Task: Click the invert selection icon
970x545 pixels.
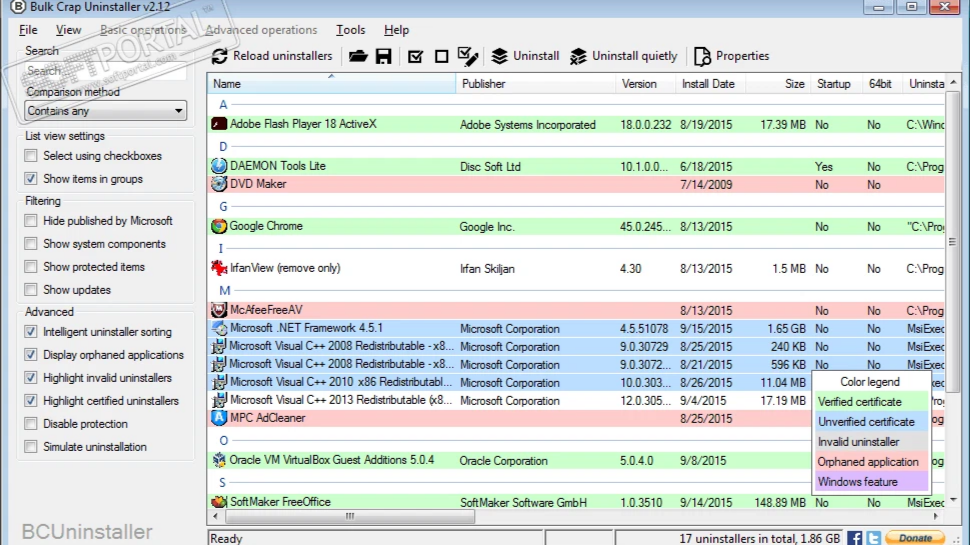Action: [468, 56]
